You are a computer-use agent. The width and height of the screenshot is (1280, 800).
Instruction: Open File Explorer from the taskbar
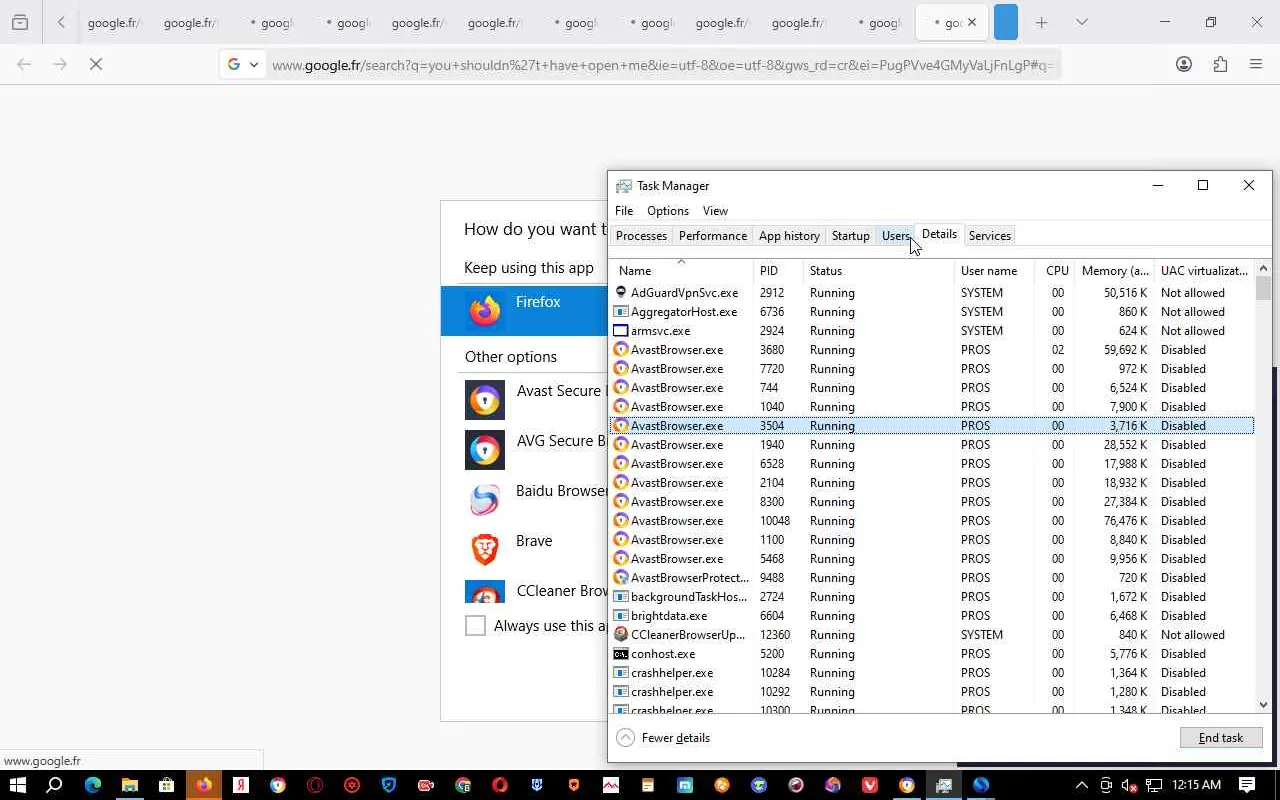129,785
